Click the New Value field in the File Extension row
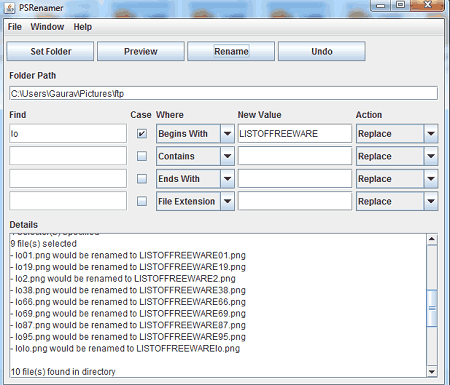Viewport: 450px width, 385px height. (295, 201)
